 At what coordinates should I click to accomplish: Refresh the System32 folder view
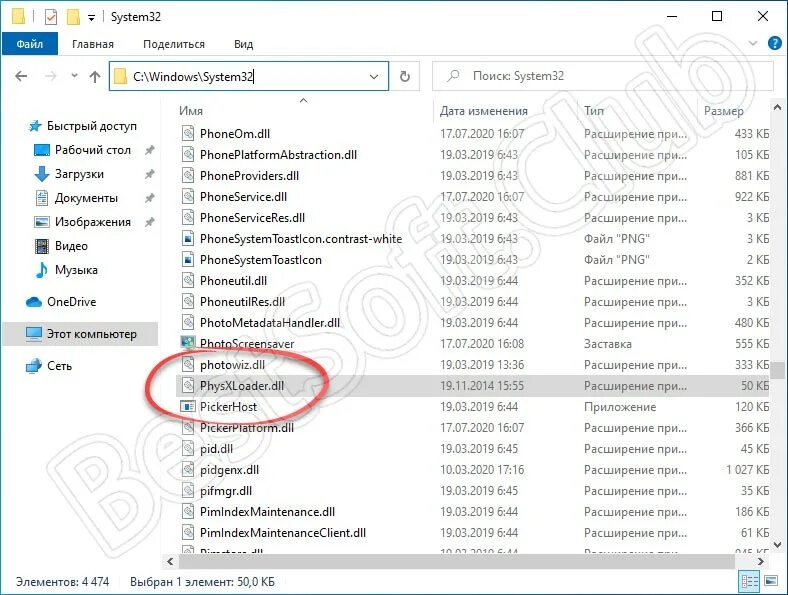coord(405,76)
